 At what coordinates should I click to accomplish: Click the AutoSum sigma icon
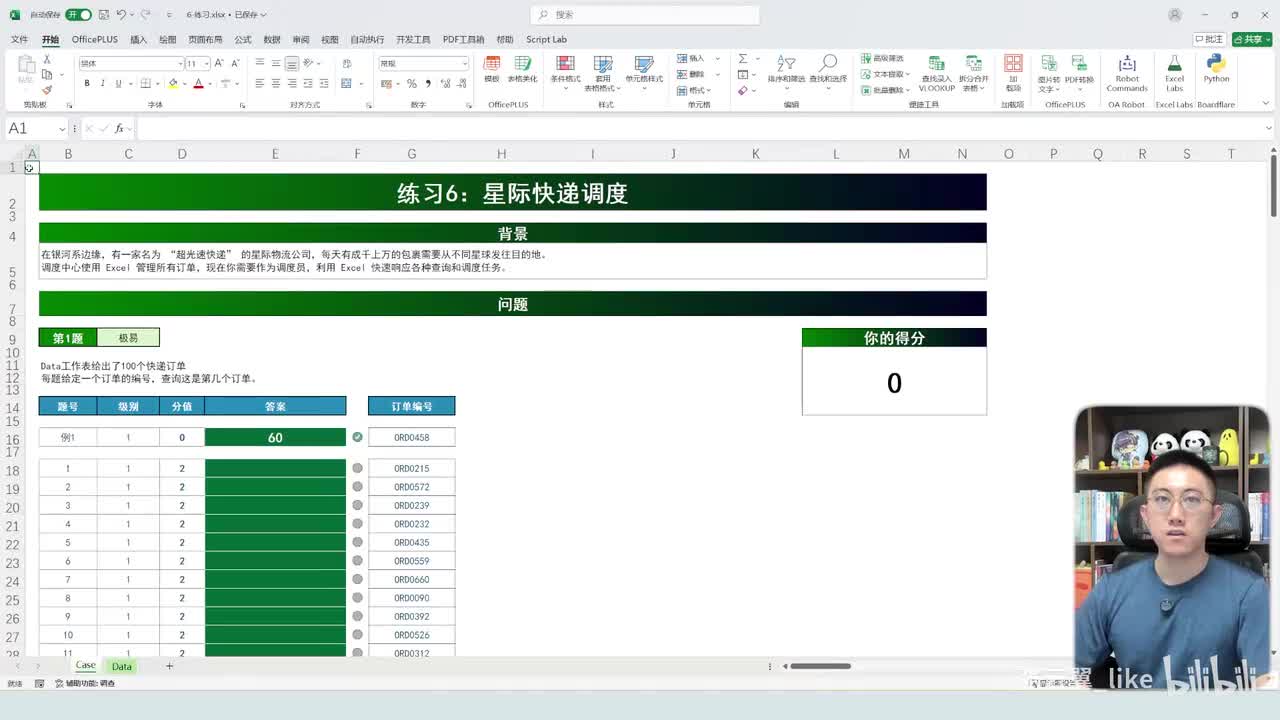[743, 59]
